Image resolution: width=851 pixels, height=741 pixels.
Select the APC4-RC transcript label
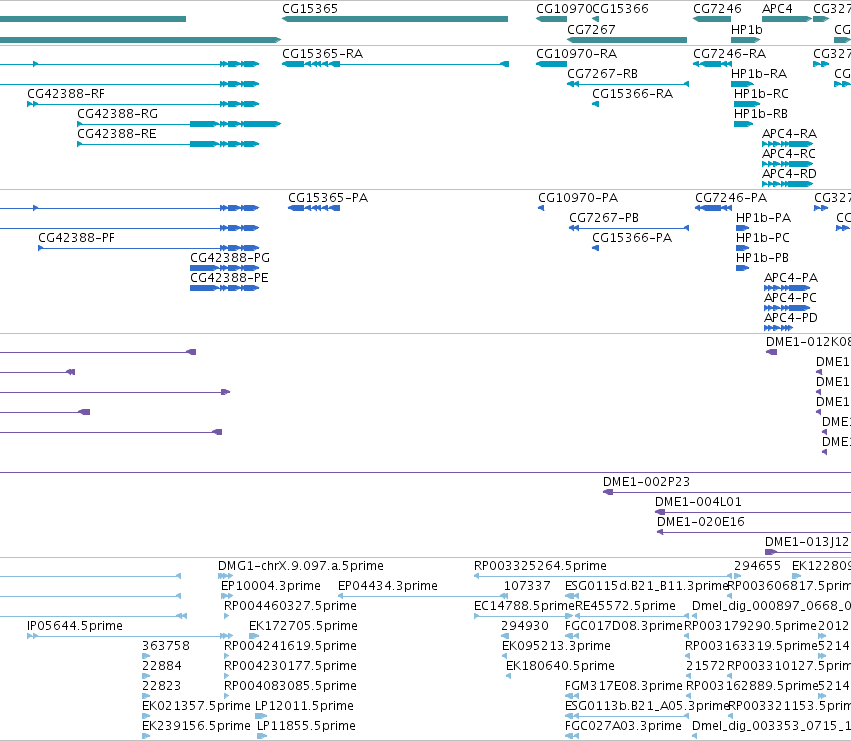coord(789,154)
